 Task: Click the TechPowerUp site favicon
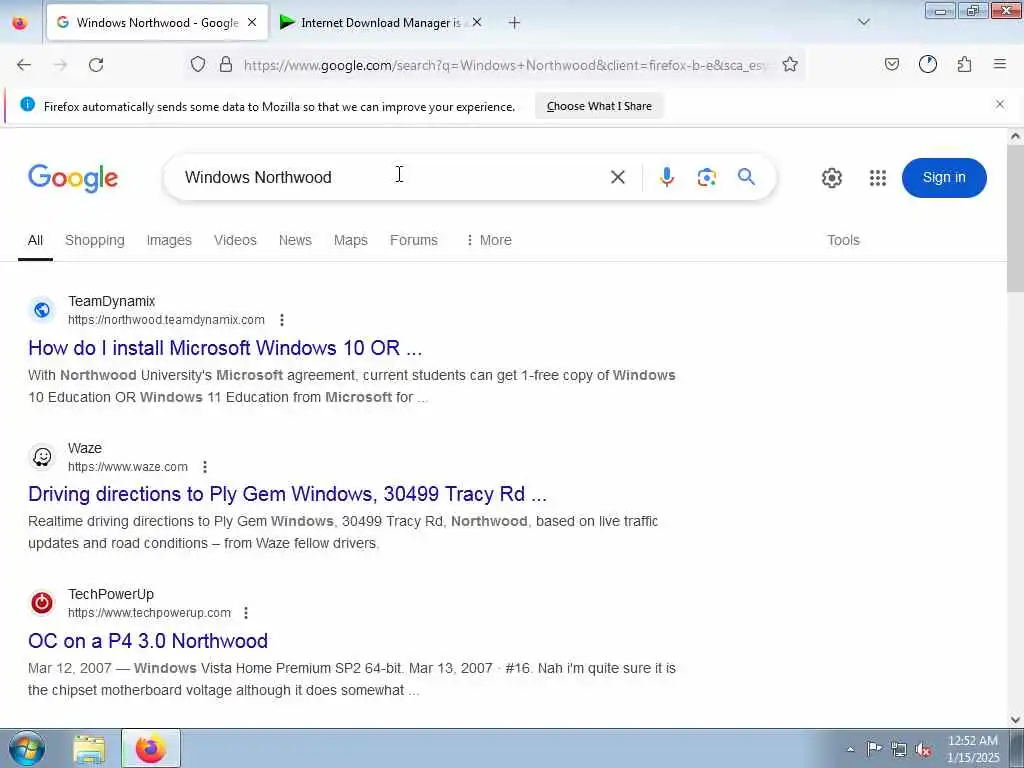tap(42, 602)
